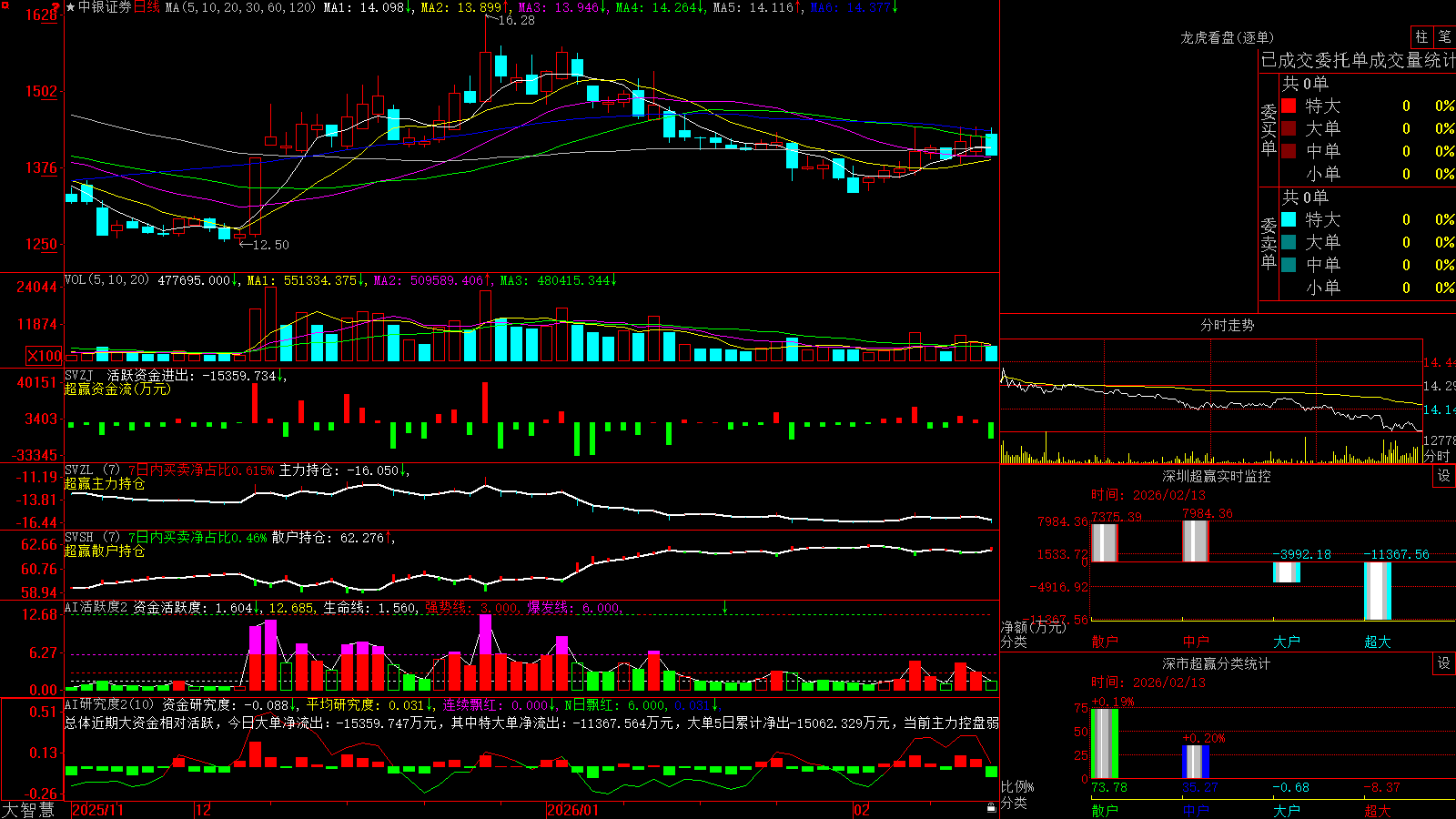Click the 小单 row under 委卖单

point(1368,288)
